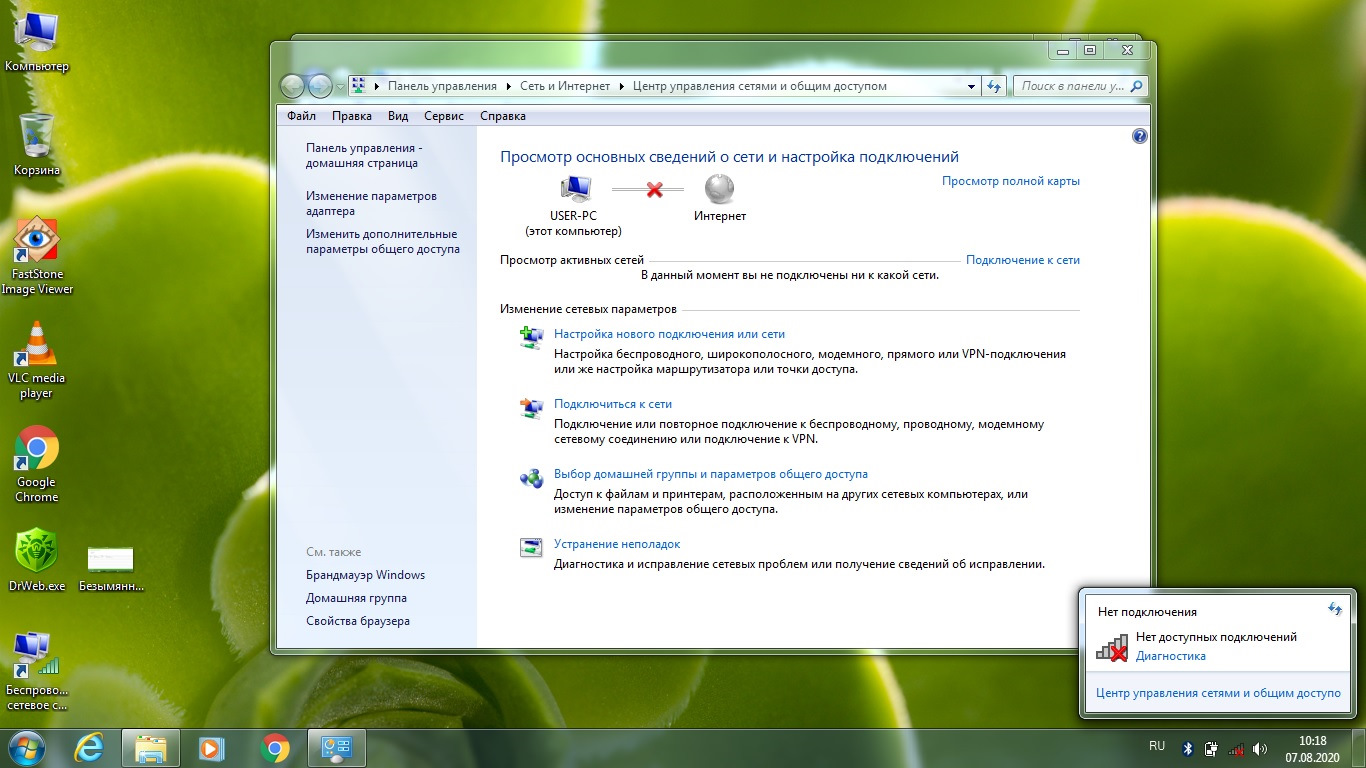Image resolution: width=1366 pixels, height=768 pixels.
Task: Click the icon next to Настройка нового подключения
Action: point(530,337)
